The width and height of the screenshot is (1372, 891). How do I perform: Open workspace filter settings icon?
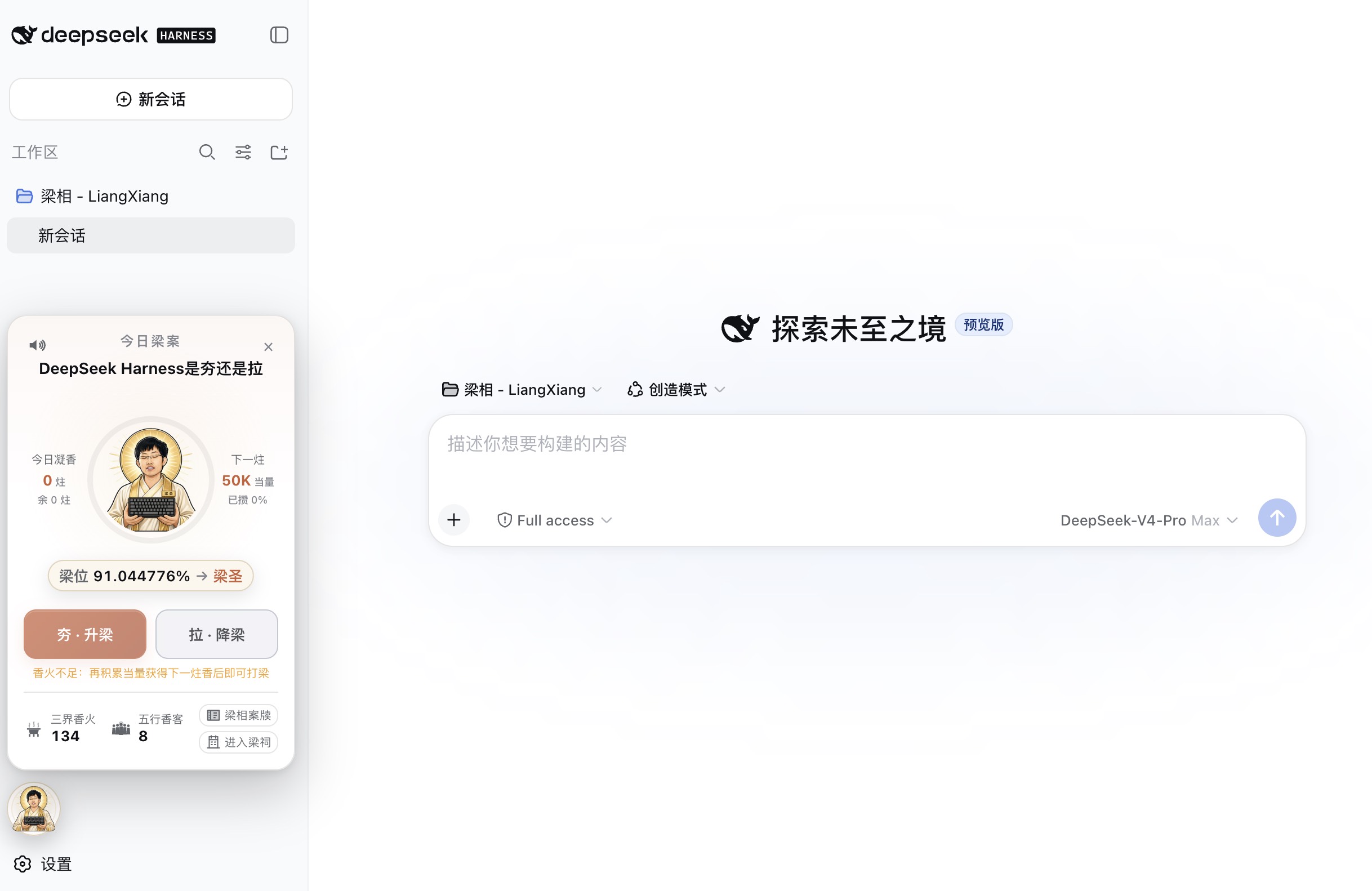click(x=243, y=152)
